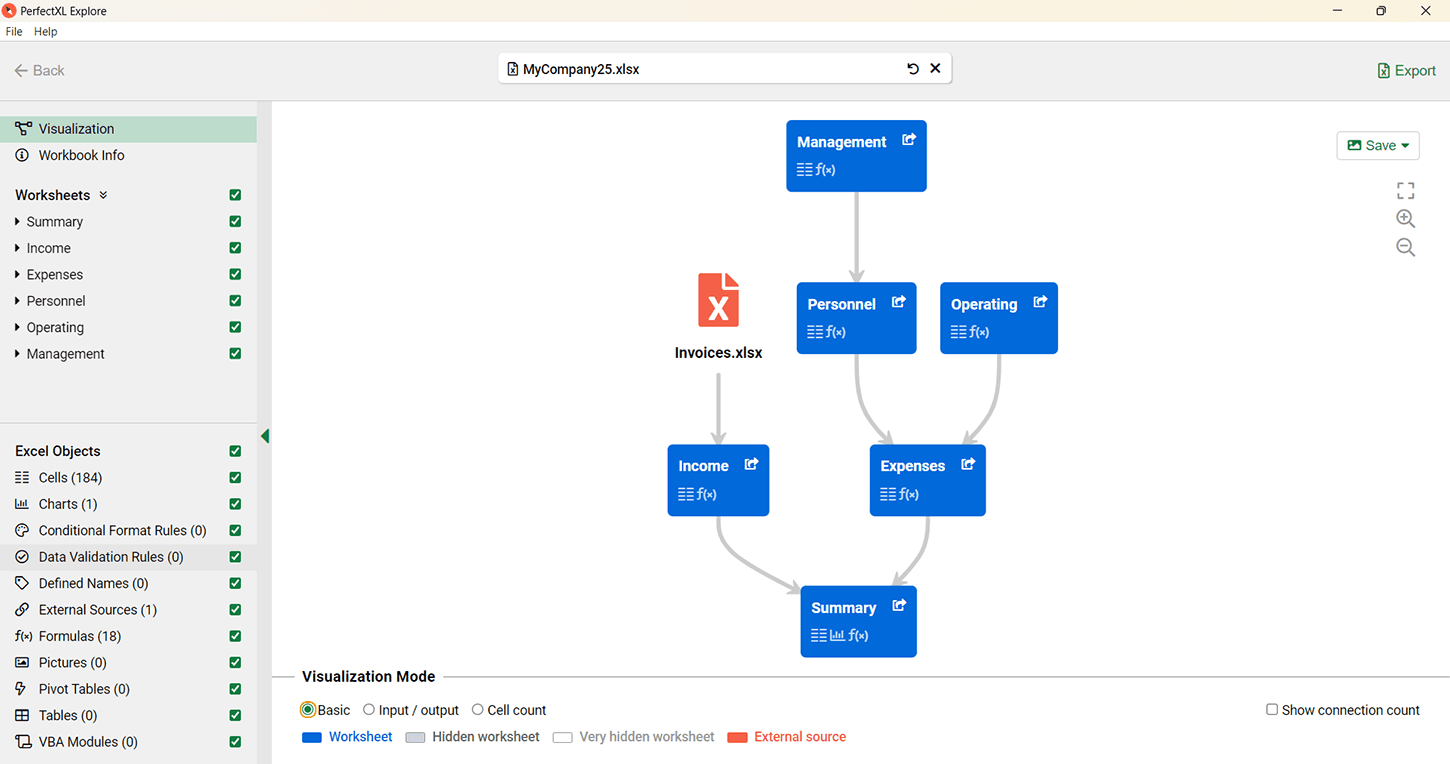The width and height of the screenshot is (1450, 764).
Task: Click the red External source legend swatch
Action: tap(737, 738)
